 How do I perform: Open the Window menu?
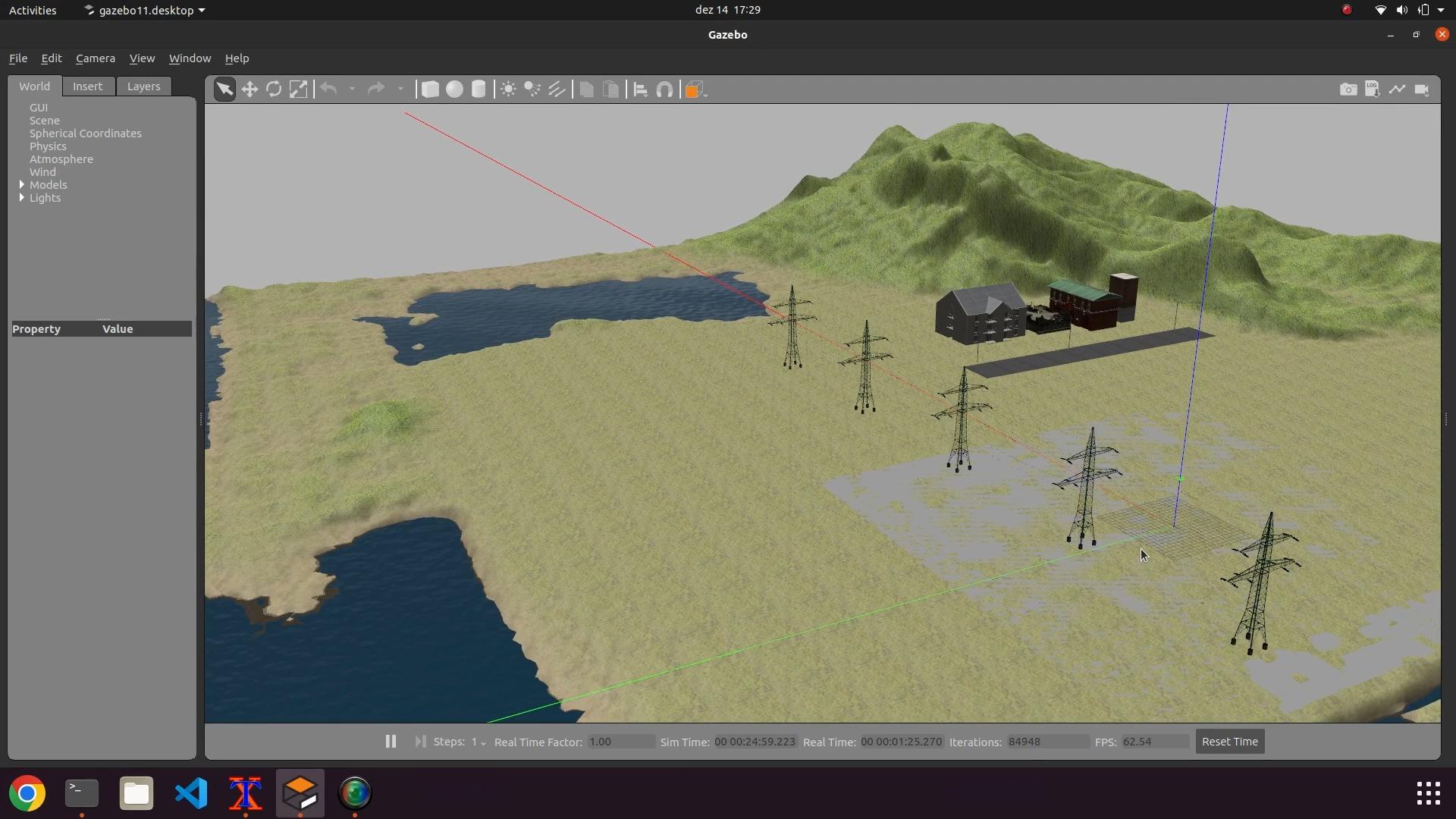pos(190,58)
